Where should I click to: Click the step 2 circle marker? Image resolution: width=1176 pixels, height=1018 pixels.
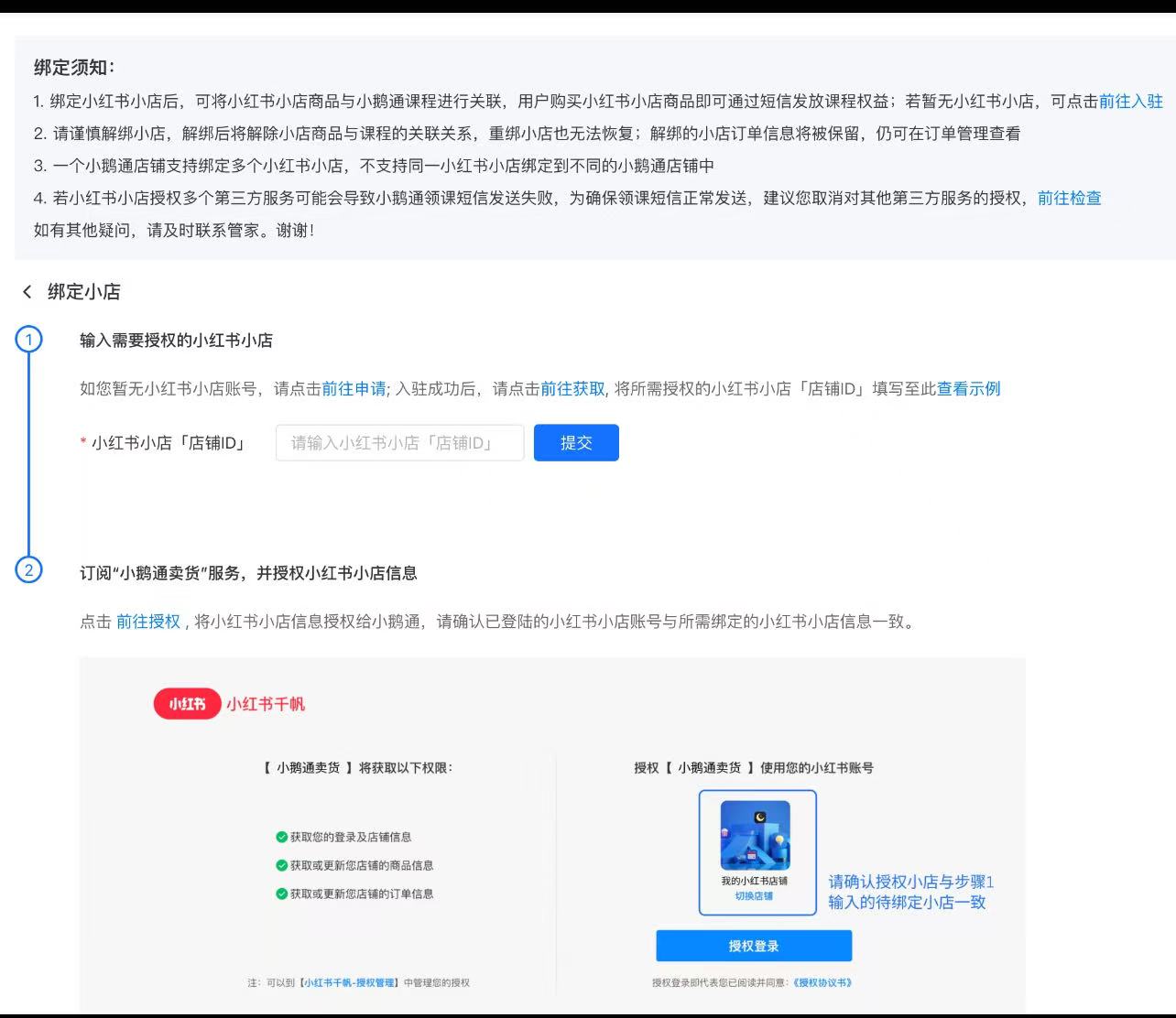29,570
